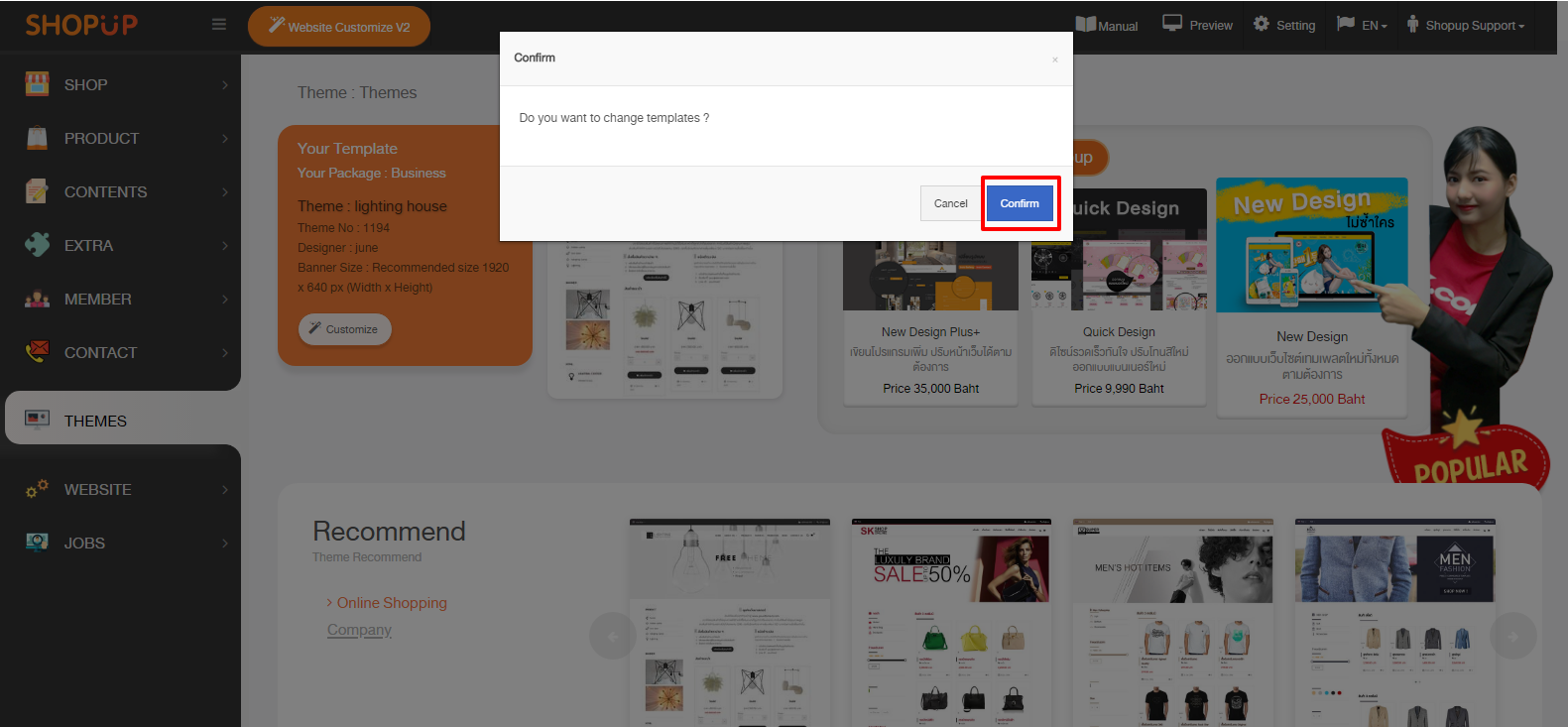Image resolution: width=1568 pixels, height=727 pixels.
Task: Open the Online Shopping theme category
Action: [x=392, y=603]
